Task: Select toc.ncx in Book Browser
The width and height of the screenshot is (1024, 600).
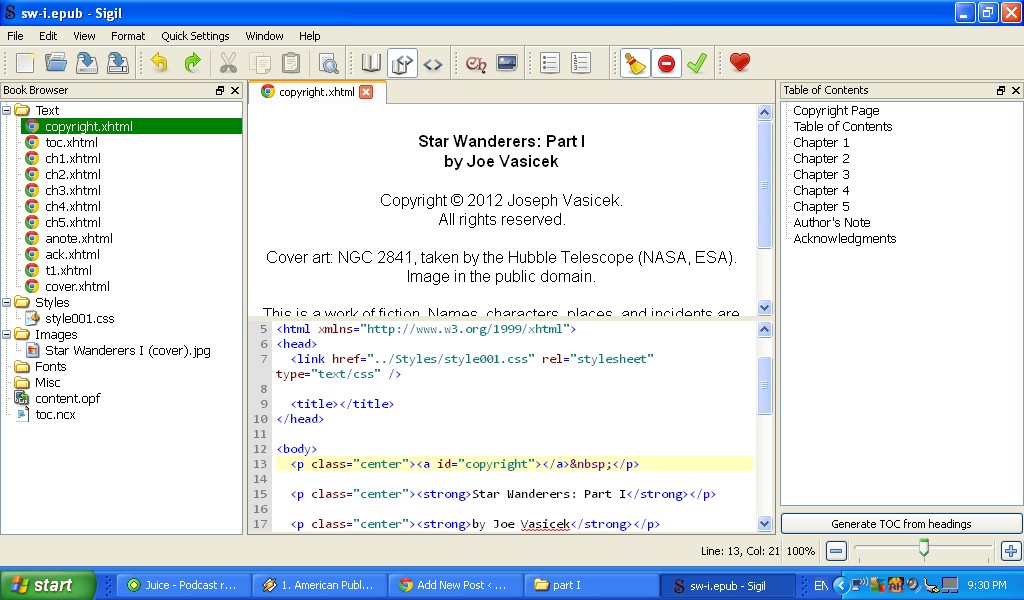Action: click(x=55, y=414)
